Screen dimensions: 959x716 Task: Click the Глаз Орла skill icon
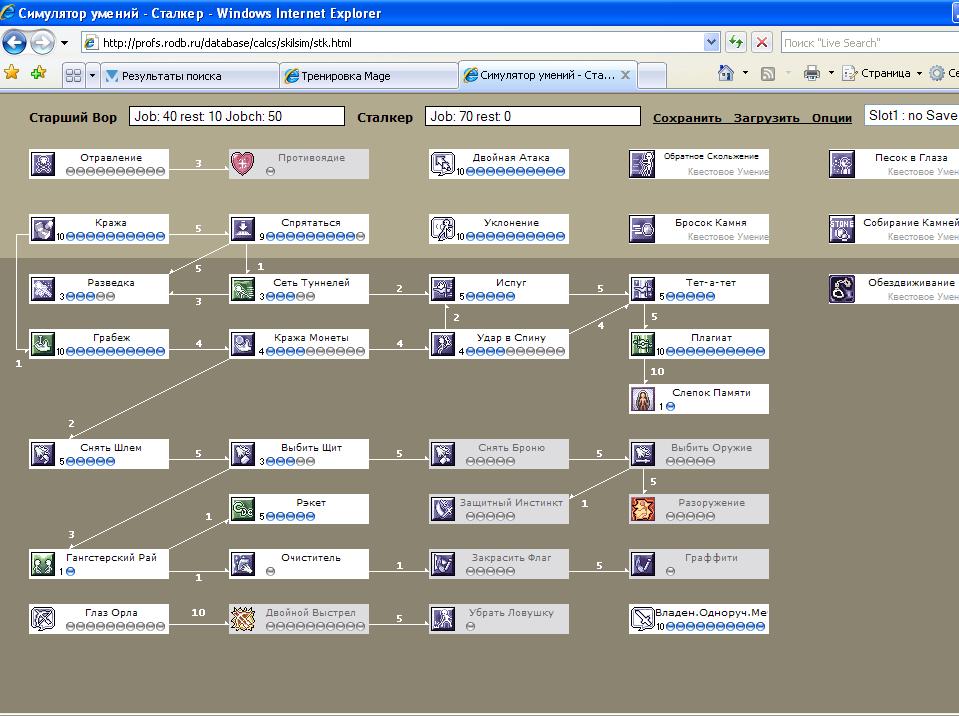(x=43, y=619)
